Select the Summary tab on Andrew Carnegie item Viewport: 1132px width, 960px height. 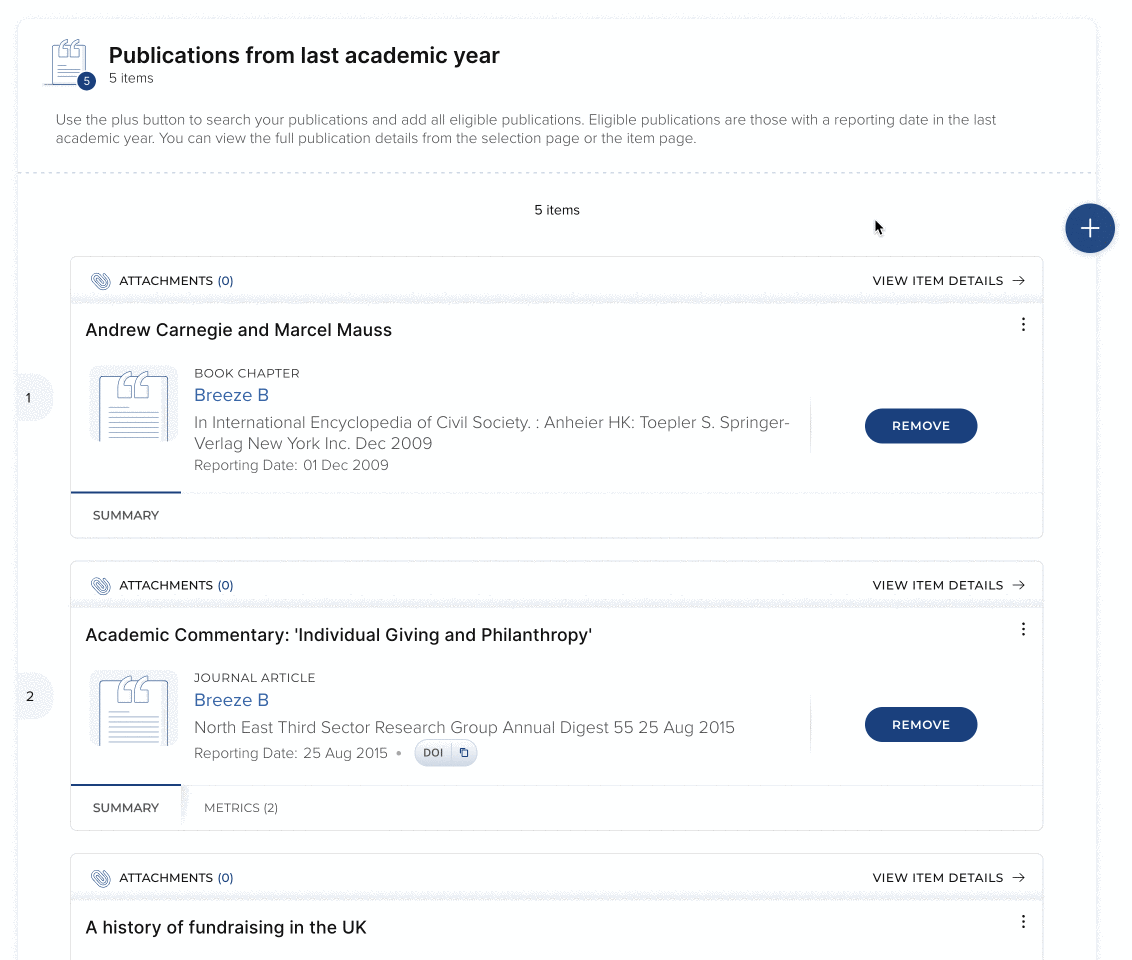(126, 516)
